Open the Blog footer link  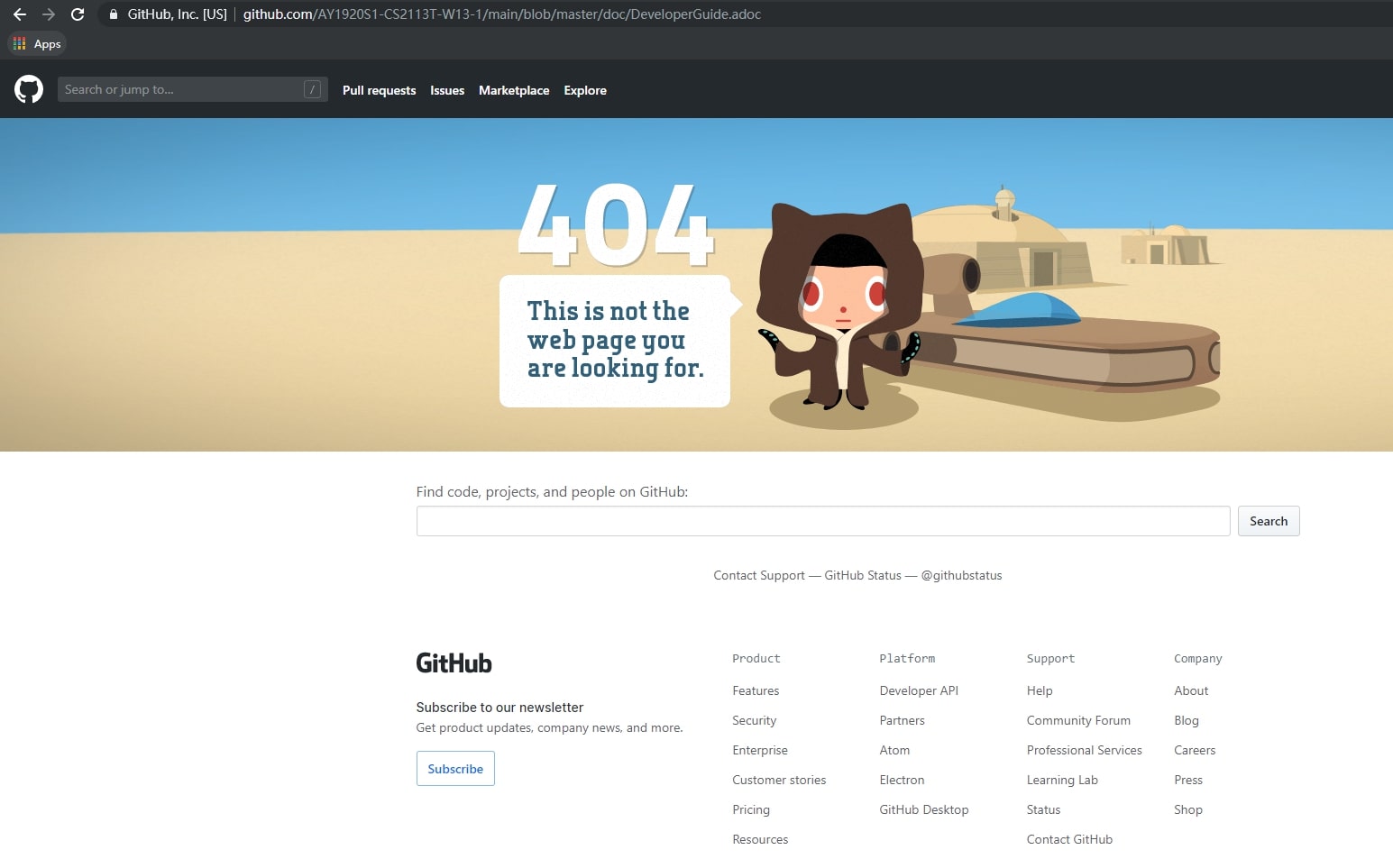click(1187, 720)
